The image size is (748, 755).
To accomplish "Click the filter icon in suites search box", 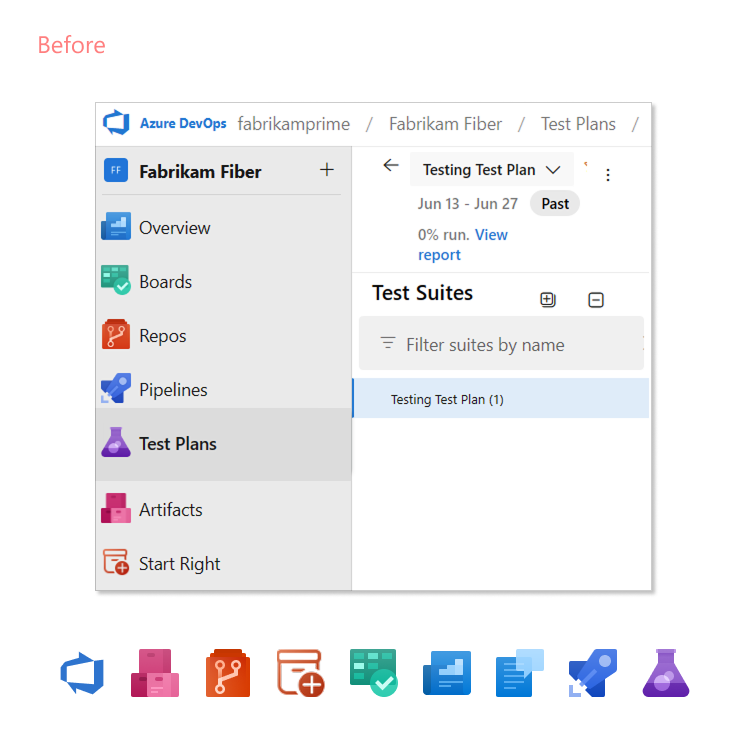I will click(388, 343).
